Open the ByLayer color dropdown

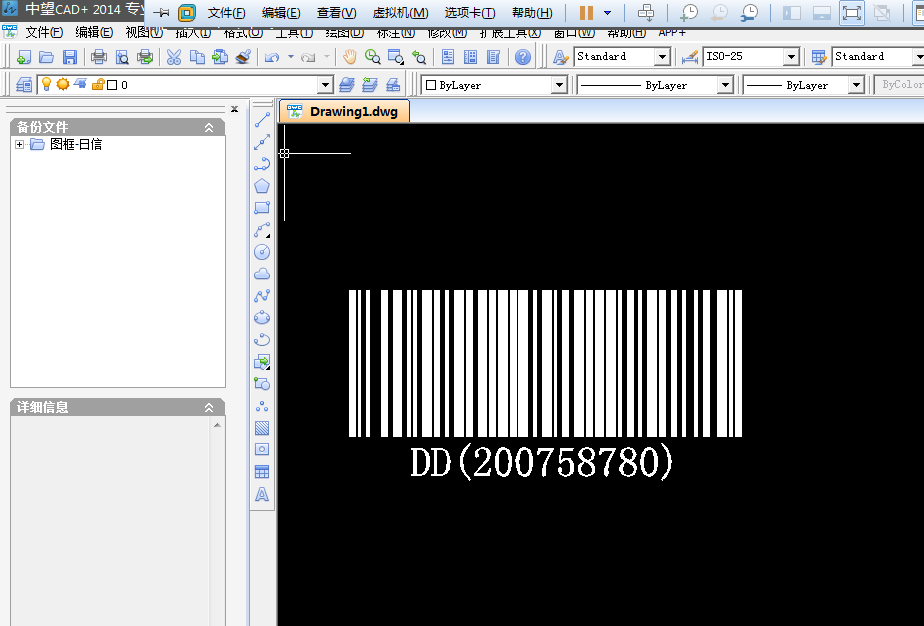(x=559, y=85)
